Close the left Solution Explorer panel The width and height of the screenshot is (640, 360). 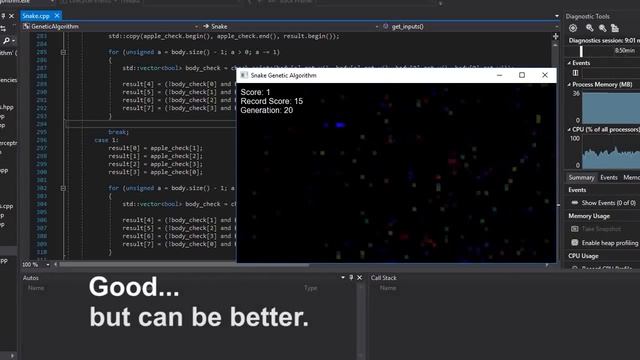pos(11,16)
